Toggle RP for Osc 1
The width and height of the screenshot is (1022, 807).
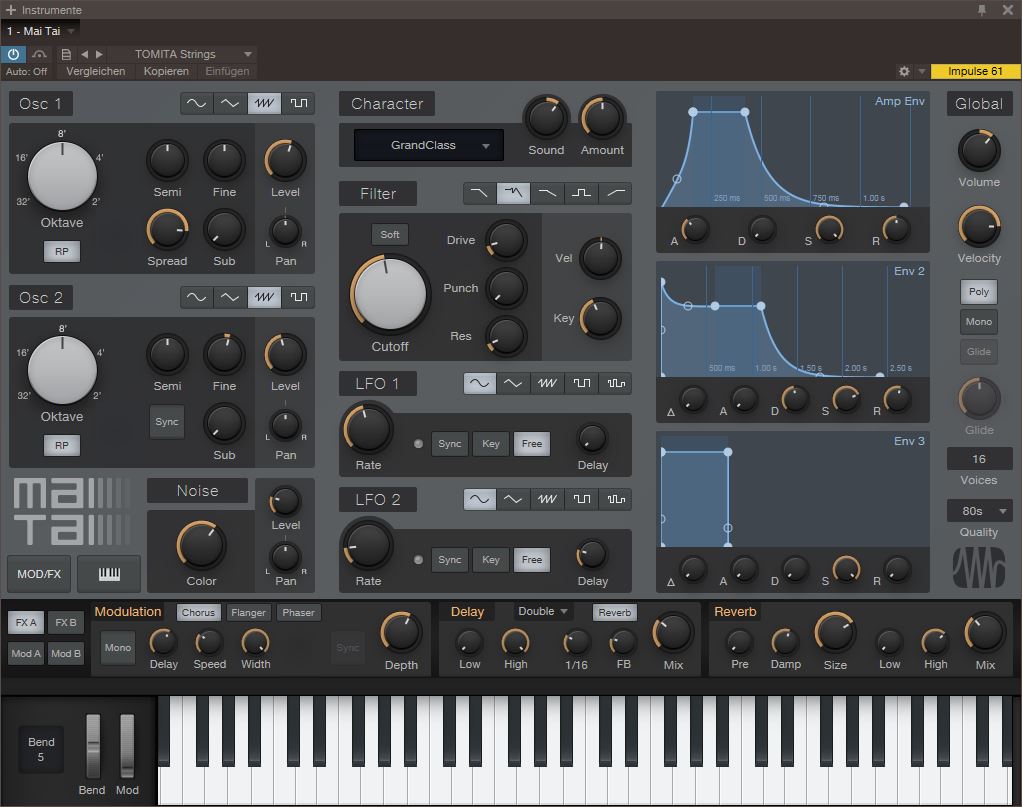pos(62,252)
